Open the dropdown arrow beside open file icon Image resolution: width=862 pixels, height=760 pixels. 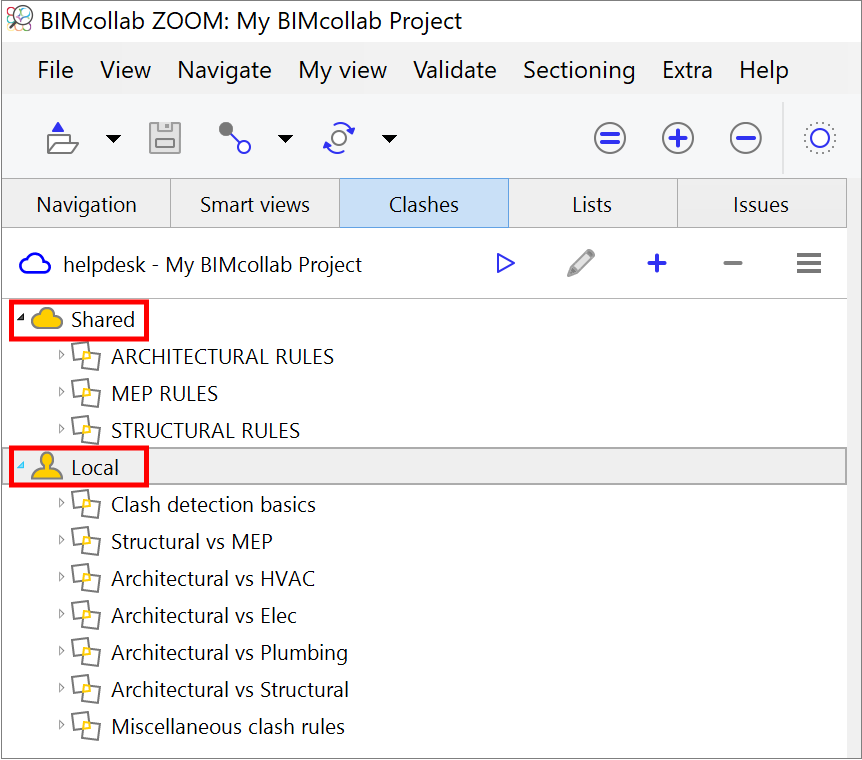coord(113,139)
